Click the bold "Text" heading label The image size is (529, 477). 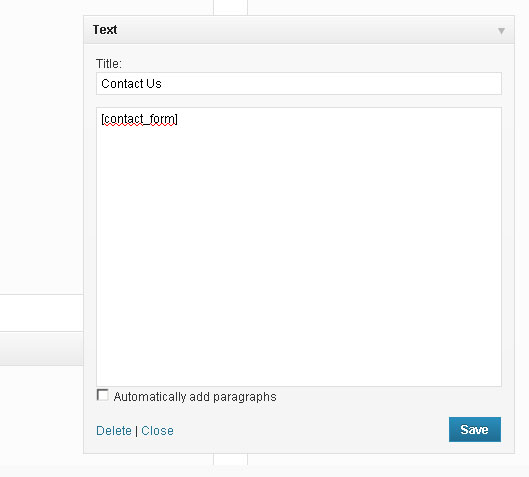click(x=105, y=30)
